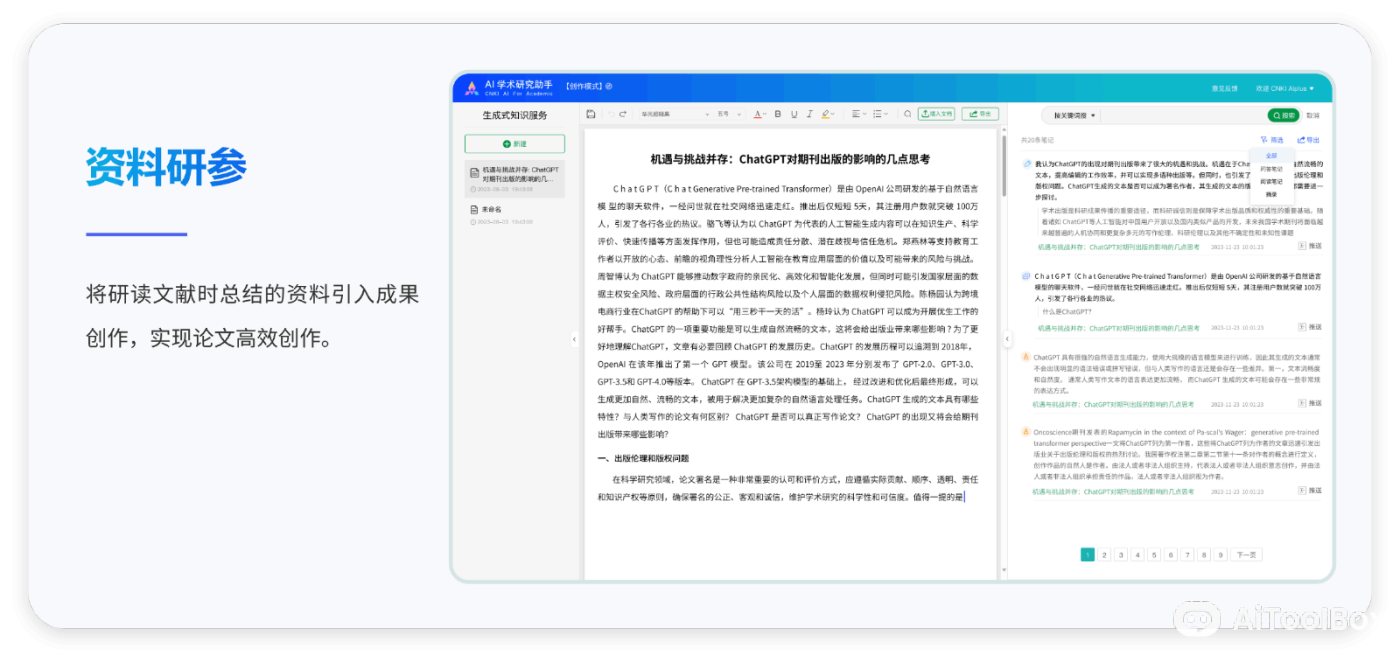The height and width of the screenshot is (662, 1400).
Task: Toggle italic formatting
Action: click(809, 115)
